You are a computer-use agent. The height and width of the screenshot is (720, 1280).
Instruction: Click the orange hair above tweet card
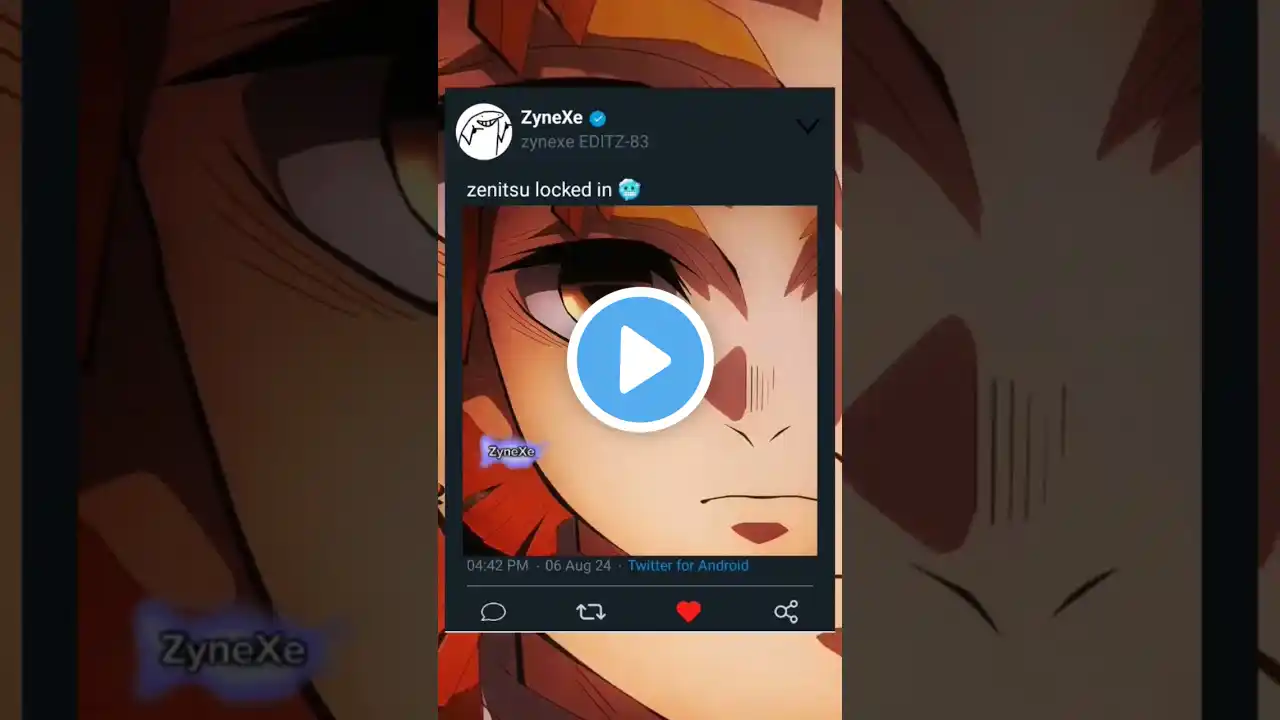click(x=640, y=40)
